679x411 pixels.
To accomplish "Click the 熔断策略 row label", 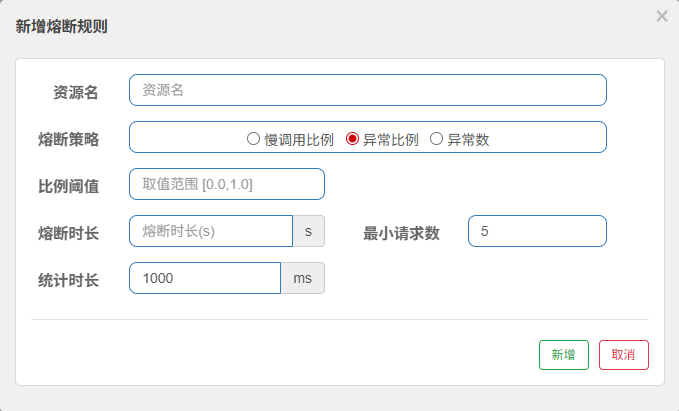I will pos(67,139).
